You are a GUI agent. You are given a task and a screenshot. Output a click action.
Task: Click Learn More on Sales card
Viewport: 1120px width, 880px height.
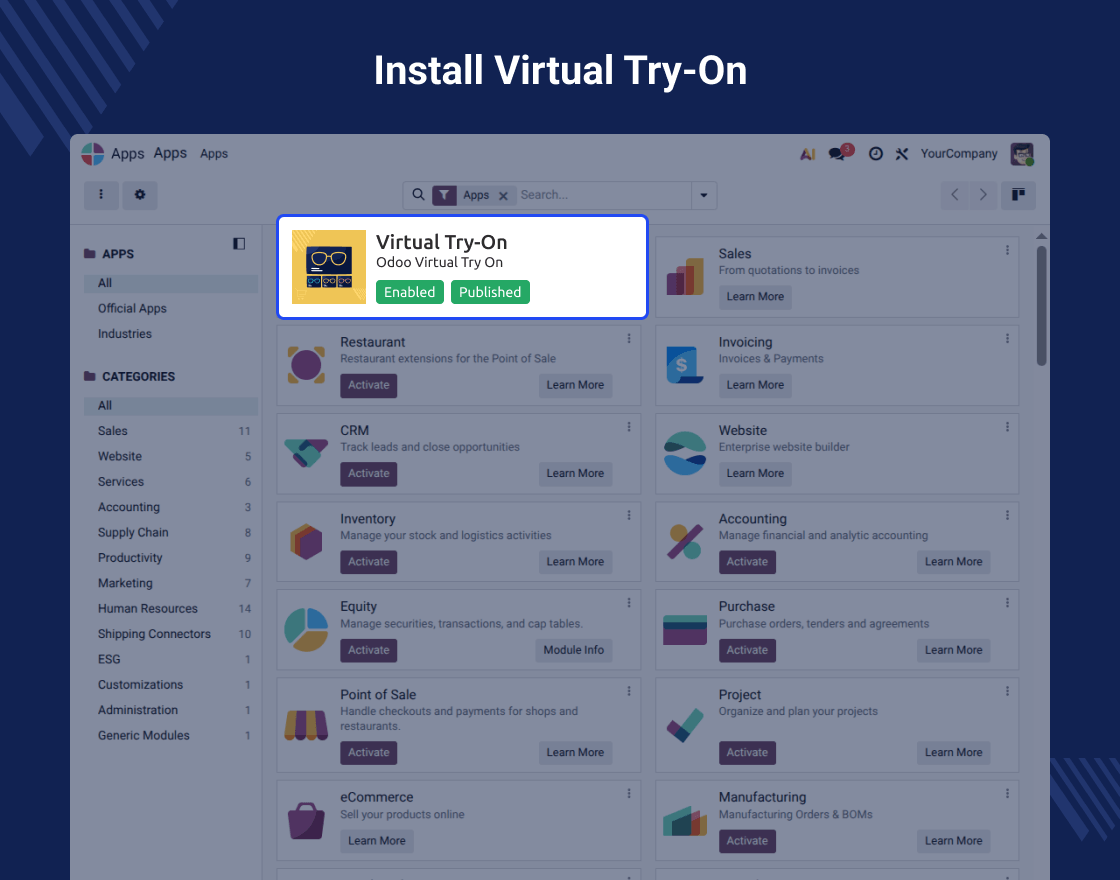pyautogui.click(x=755, y=296)
